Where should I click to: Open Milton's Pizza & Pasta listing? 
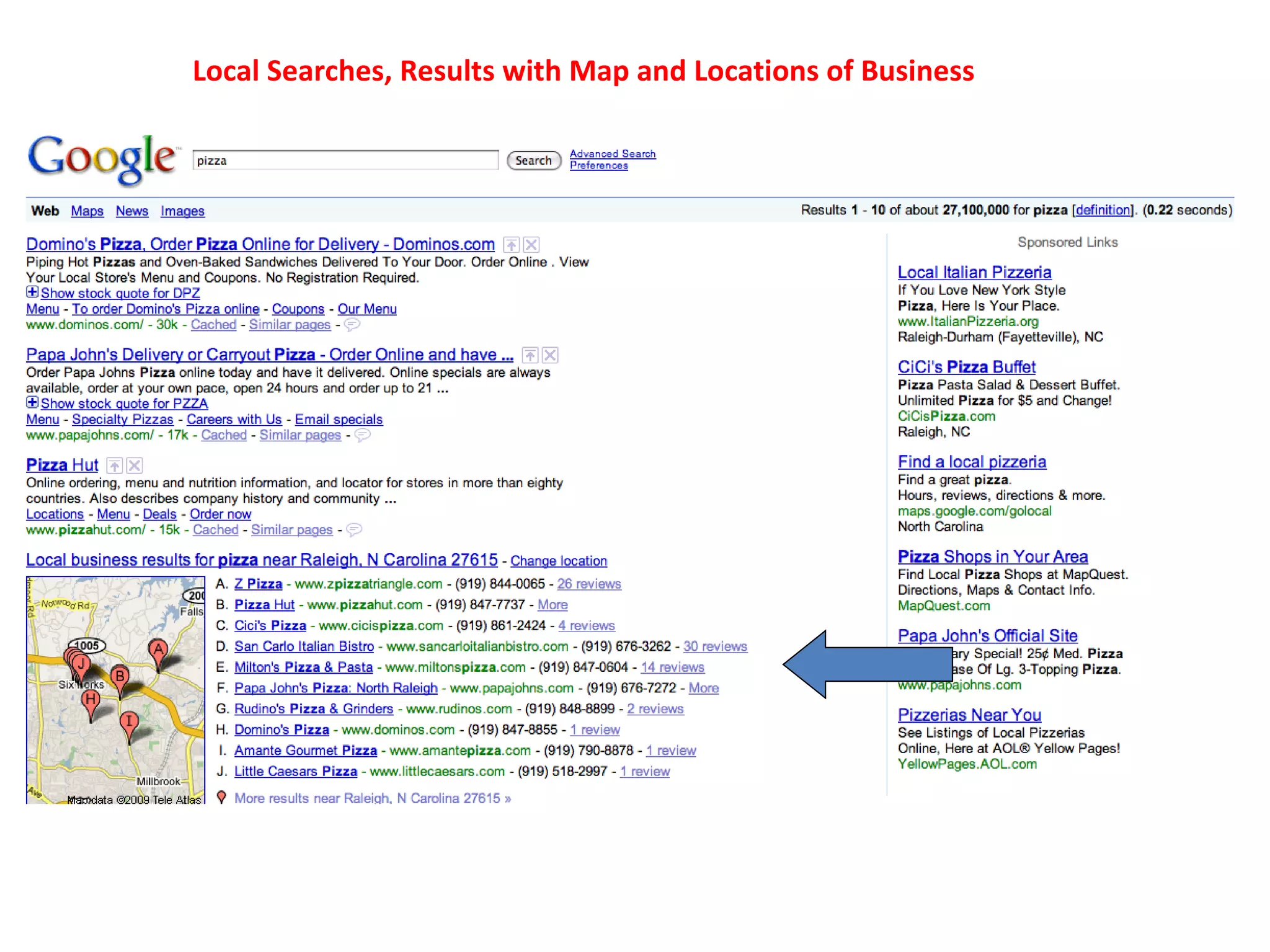click(303, 668)
